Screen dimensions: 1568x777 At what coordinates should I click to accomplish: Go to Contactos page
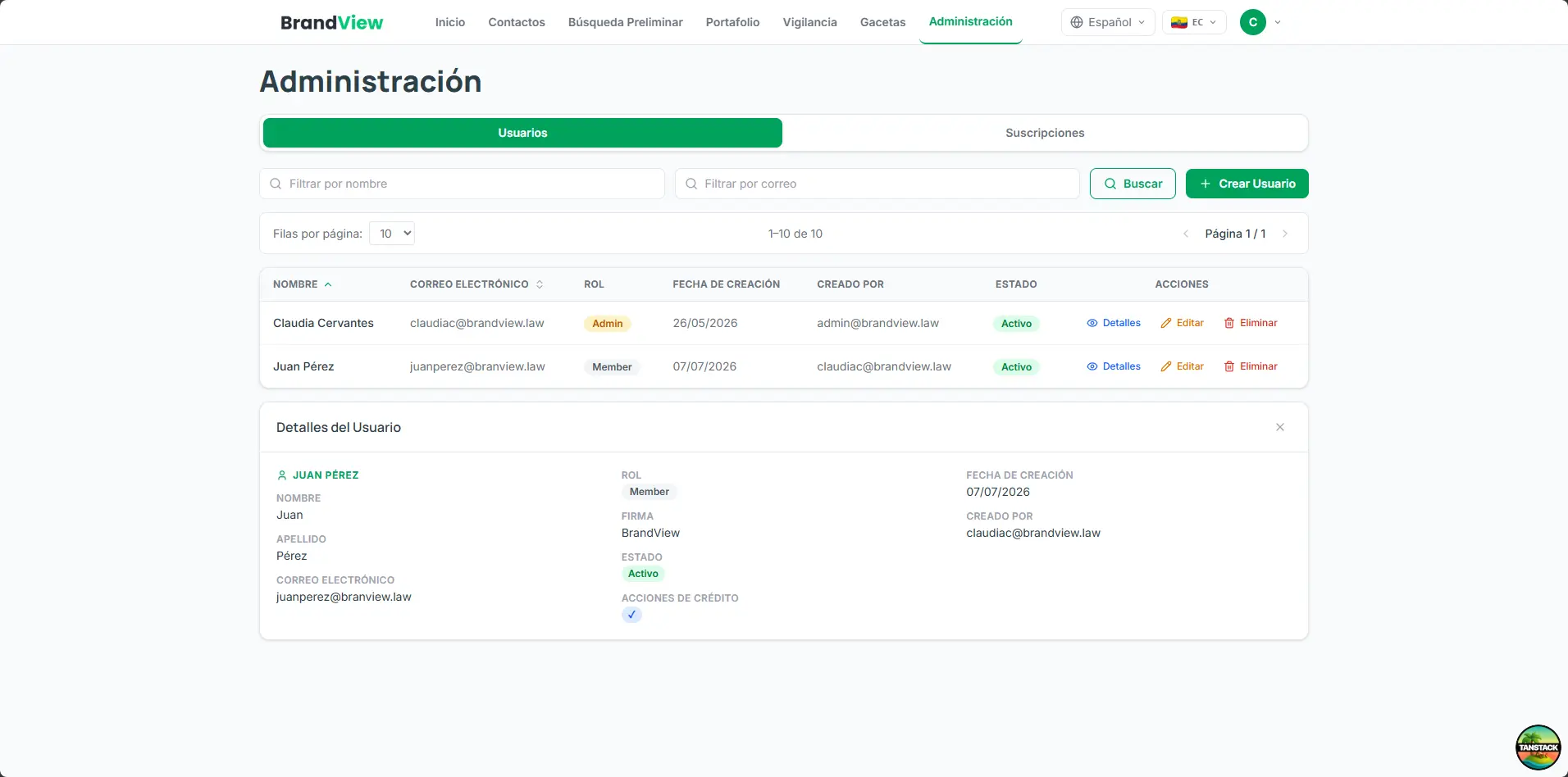[517, 22]
